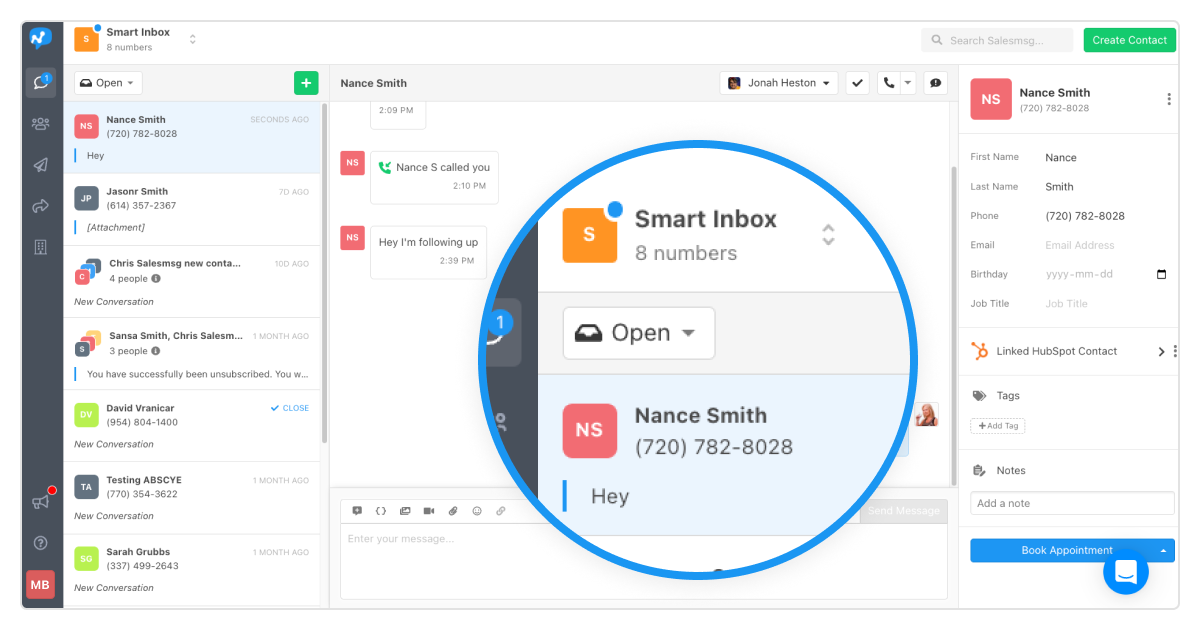Click the Send Message button

point(903,511)
